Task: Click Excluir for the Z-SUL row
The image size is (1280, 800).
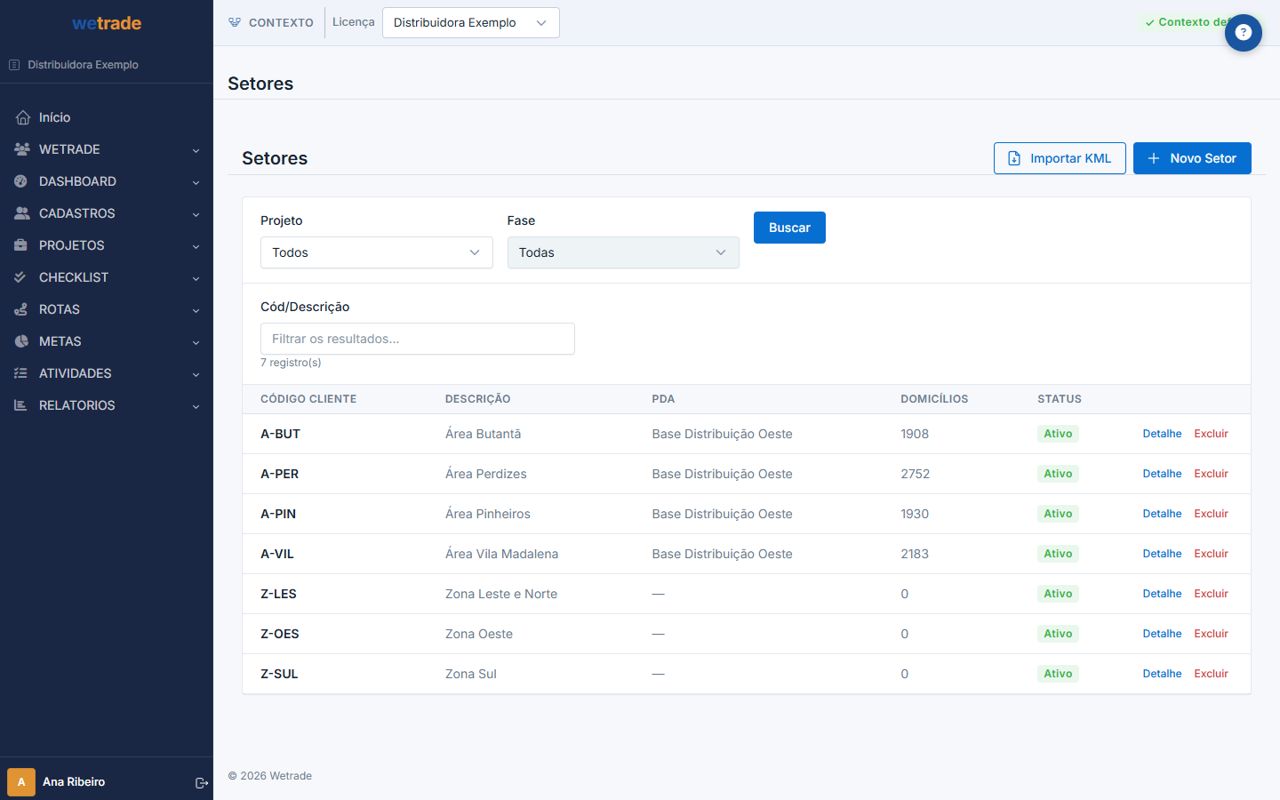Action: [1211, 674]
